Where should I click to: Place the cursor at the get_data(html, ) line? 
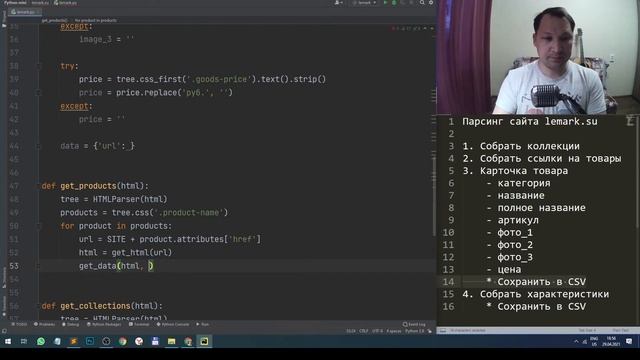(x=116, y=266)
